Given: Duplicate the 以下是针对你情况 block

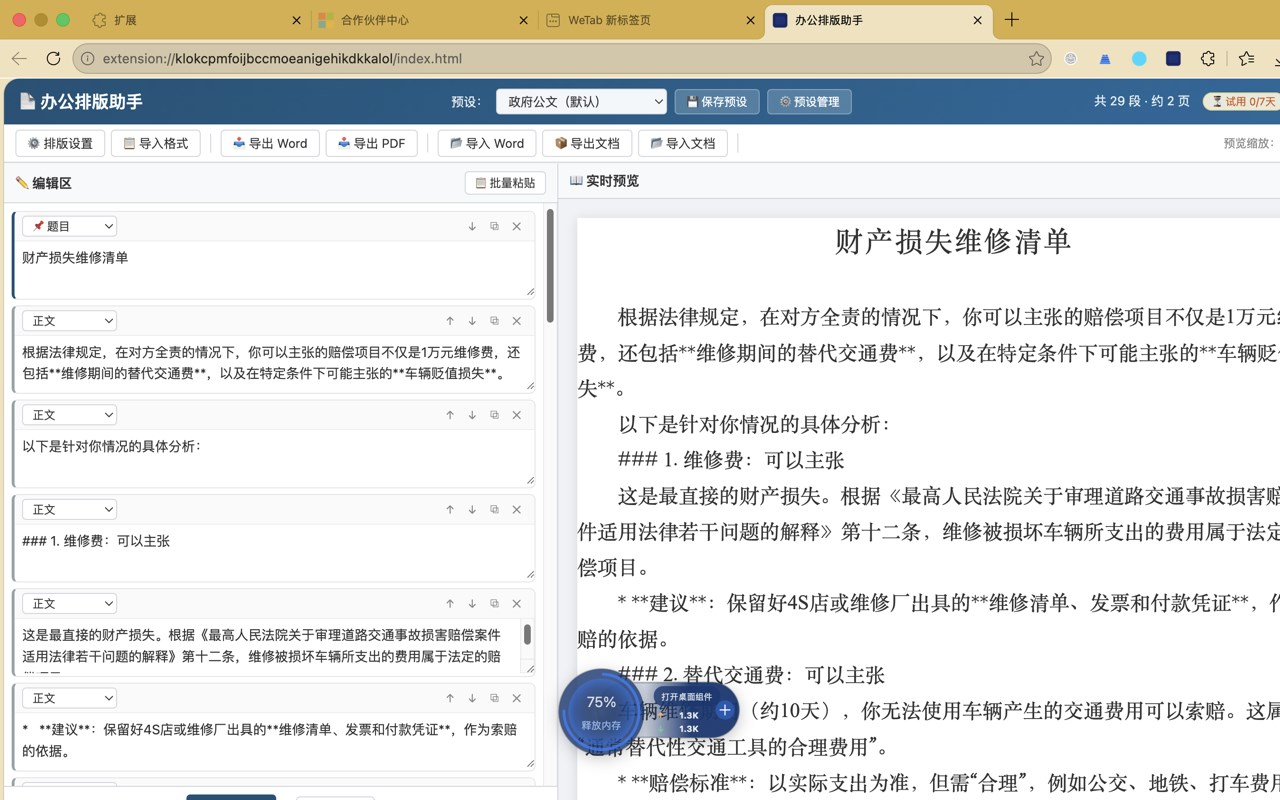Looking at the screenshot, I should click(494, 415).
